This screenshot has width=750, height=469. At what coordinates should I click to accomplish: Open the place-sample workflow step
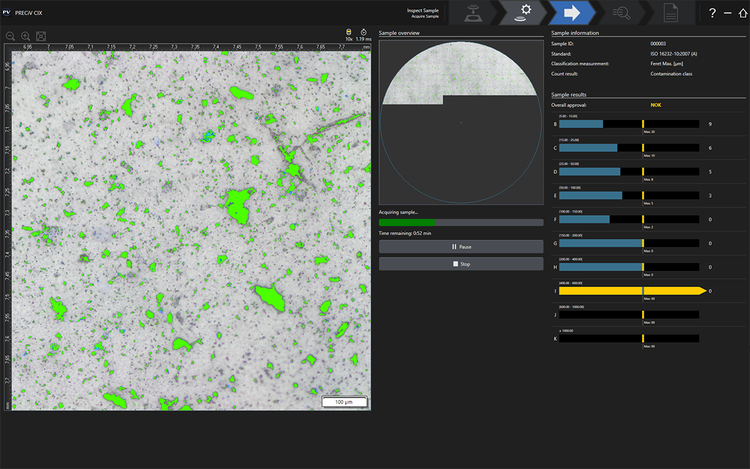pos(473,13)
